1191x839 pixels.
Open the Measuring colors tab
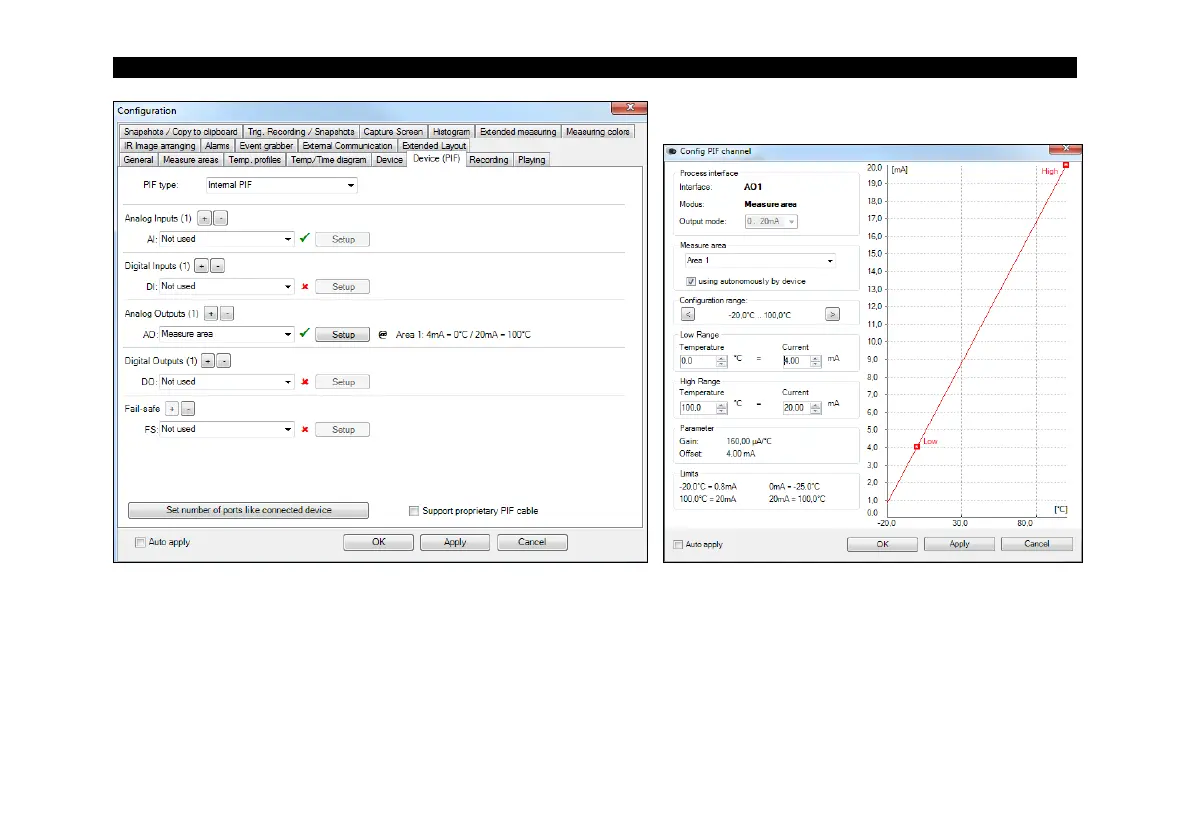(598, 132)
